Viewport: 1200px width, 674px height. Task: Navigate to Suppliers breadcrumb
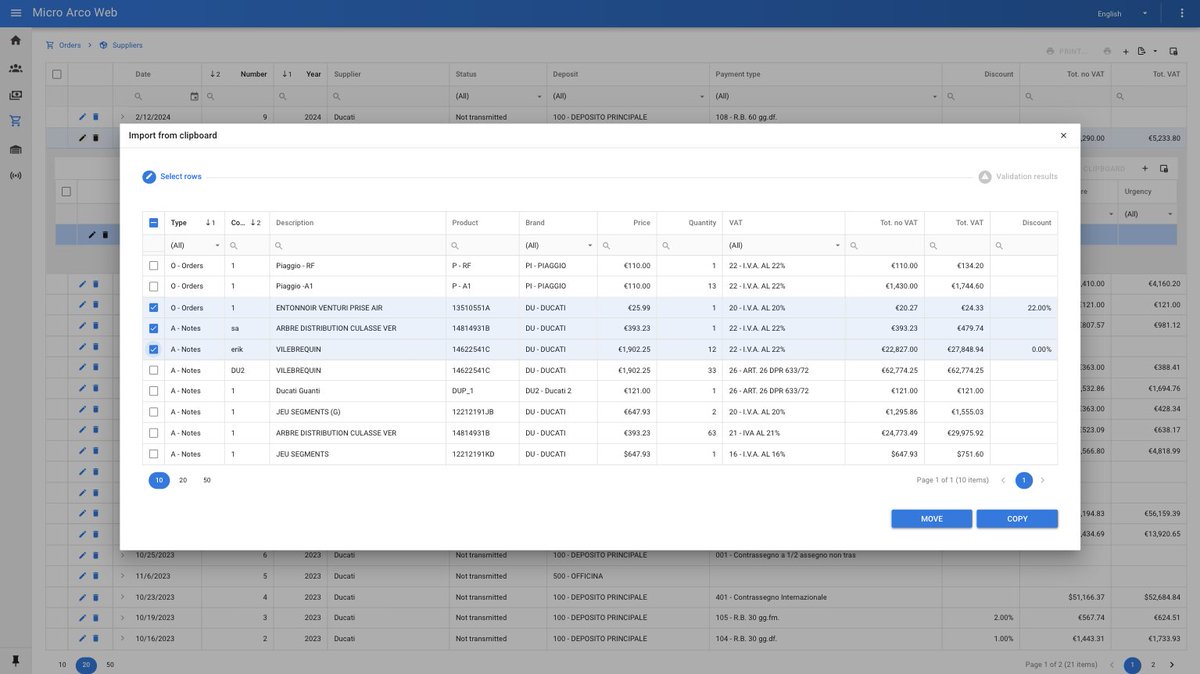pos(121,45)
